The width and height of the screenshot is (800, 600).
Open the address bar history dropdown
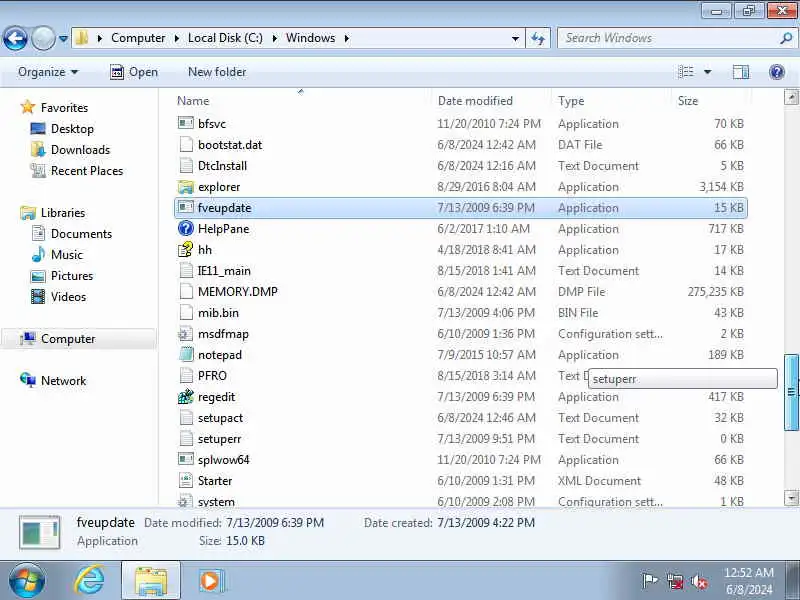coord(515,38)
